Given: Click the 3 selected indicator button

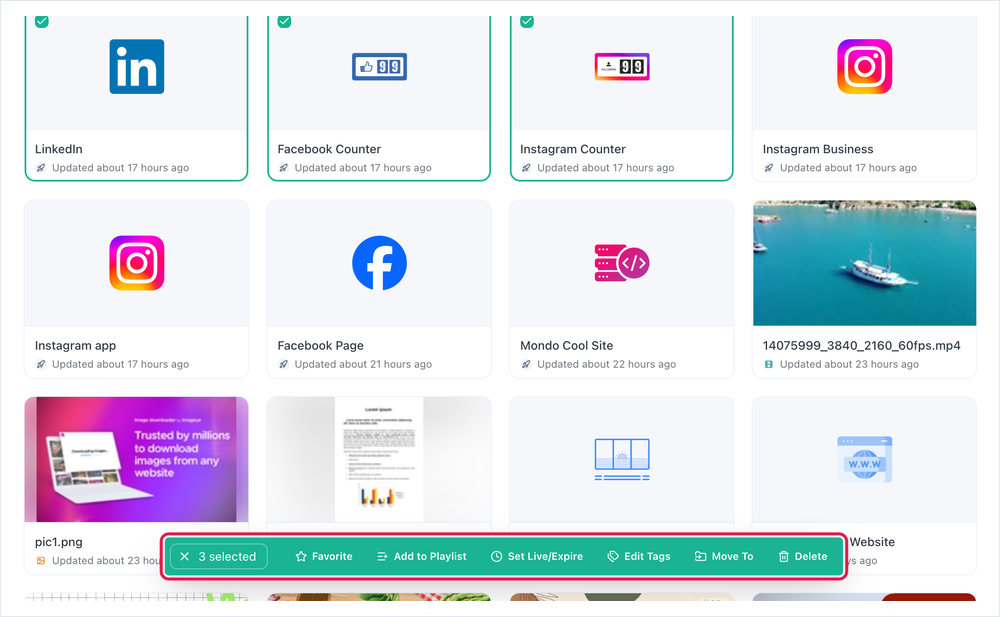Looking at the screenshot, I should tap(219, 556).
